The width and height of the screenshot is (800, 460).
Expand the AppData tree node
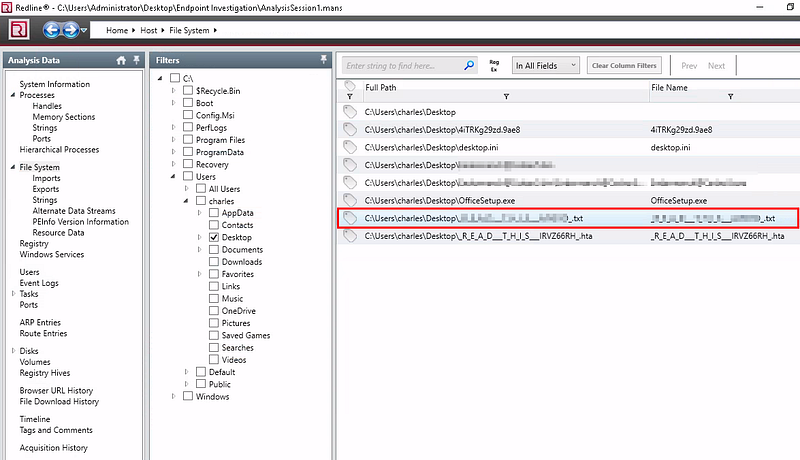pyautogui.click(x=199, y=213)
